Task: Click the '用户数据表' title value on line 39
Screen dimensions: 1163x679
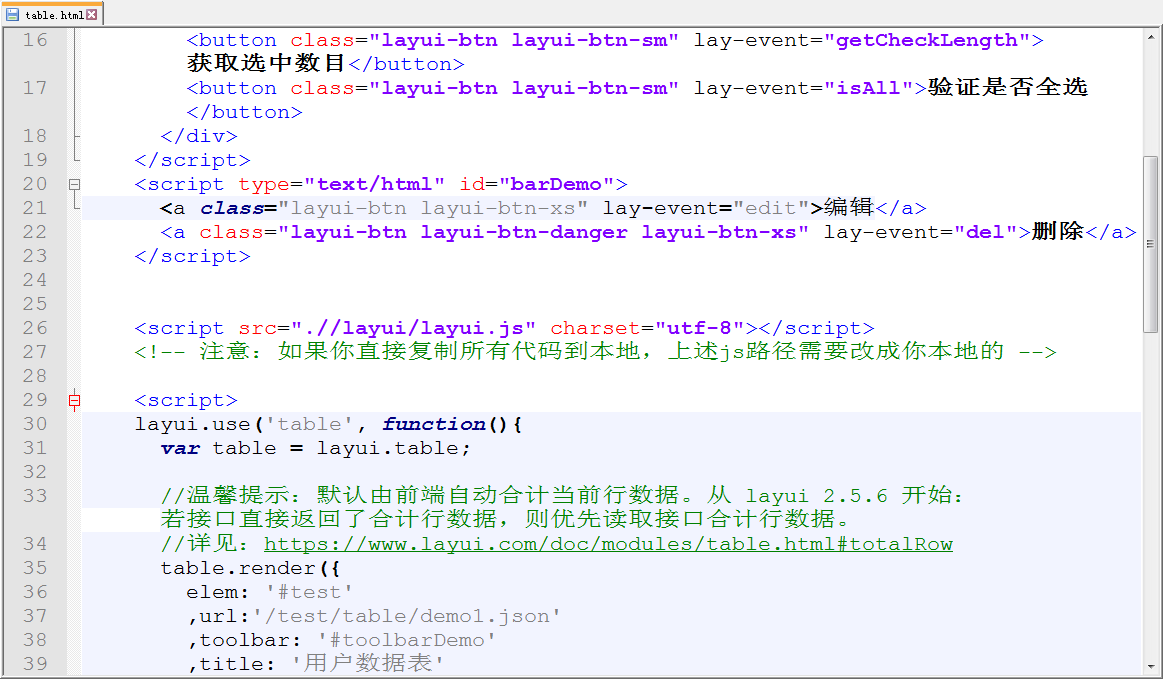Action: tap(368, 663)
